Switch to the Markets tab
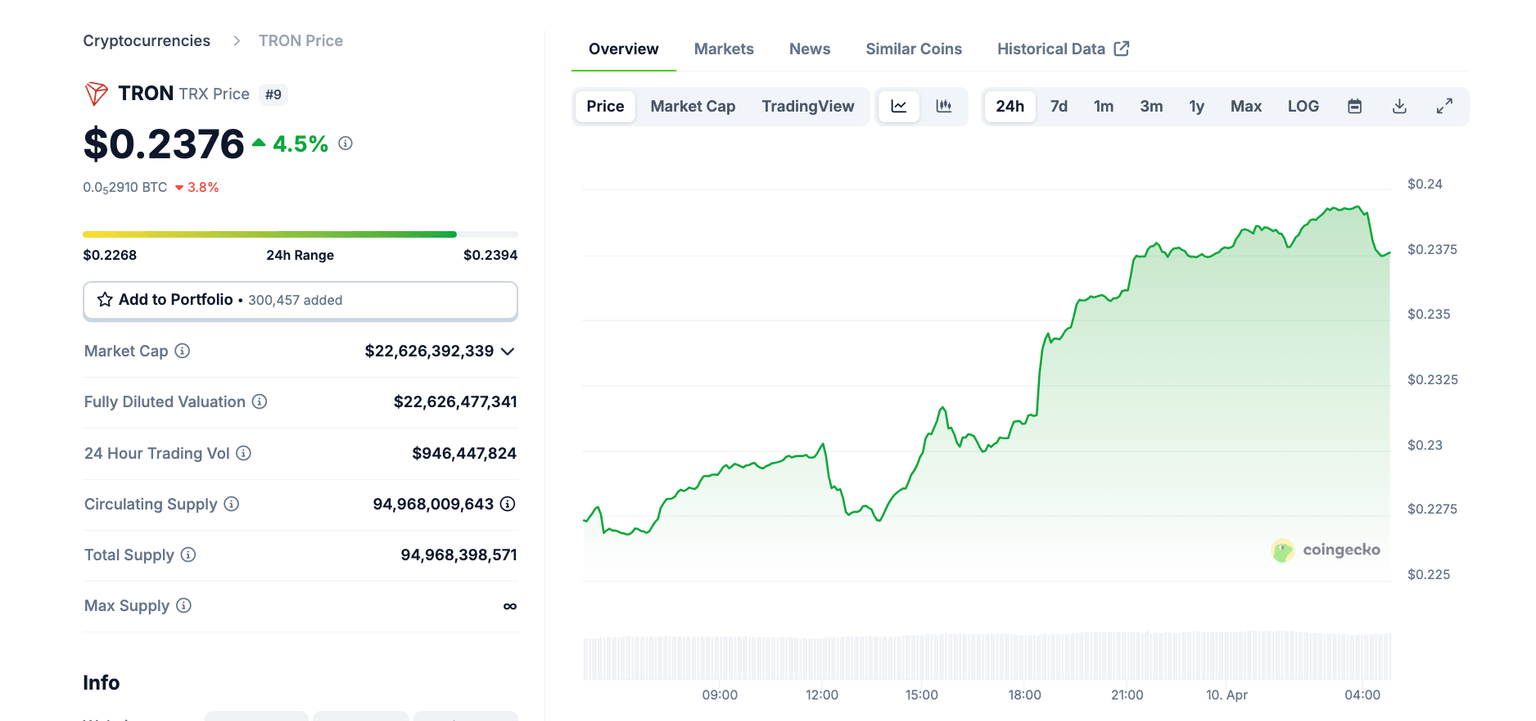Screen dimensions: 1536x721 724,48
